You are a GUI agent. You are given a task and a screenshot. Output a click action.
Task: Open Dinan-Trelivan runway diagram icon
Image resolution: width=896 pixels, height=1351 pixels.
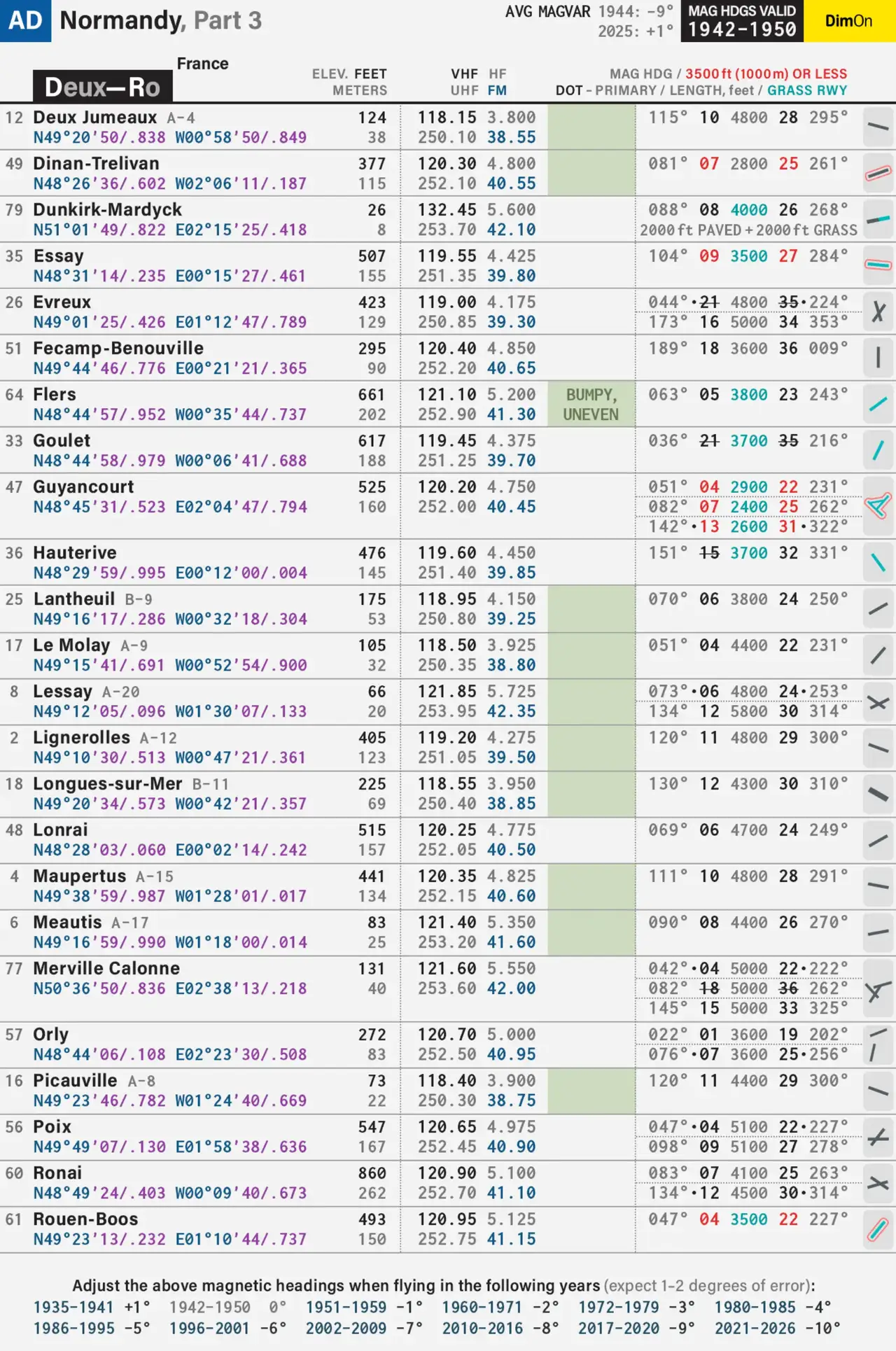click(878, 173)
